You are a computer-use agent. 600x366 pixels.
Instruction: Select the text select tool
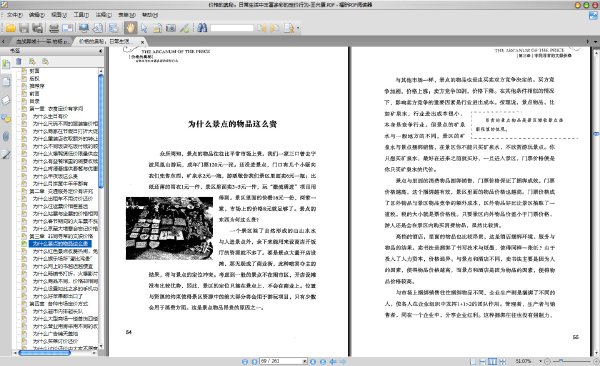click(157, 28)
